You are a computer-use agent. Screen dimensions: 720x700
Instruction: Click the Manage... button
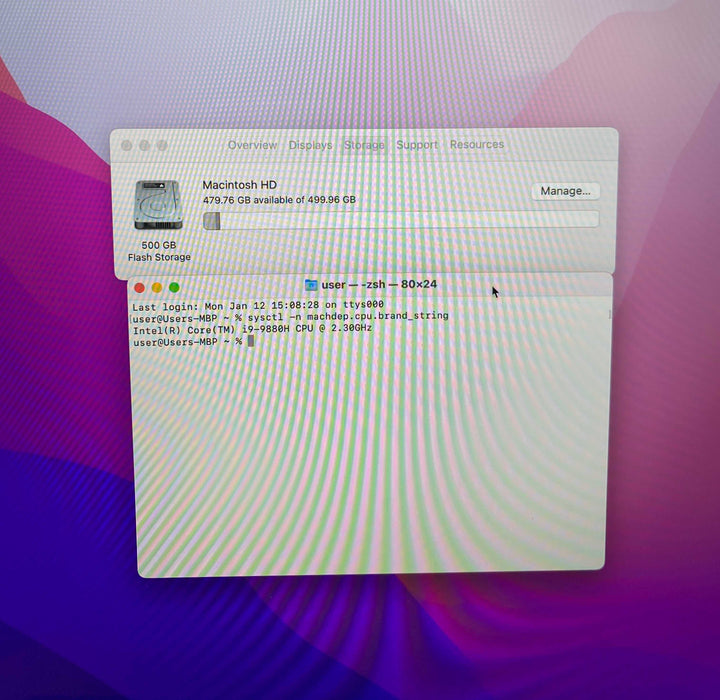[x=565, y=191]
